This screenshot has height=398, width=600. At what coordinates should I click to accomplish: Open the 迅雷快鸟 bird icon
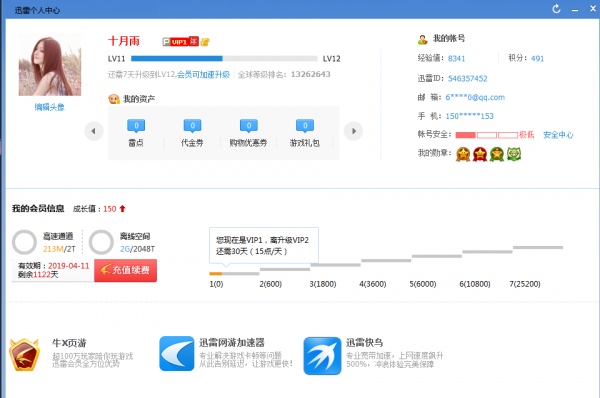pyautogui.click(x=322, y=356)
